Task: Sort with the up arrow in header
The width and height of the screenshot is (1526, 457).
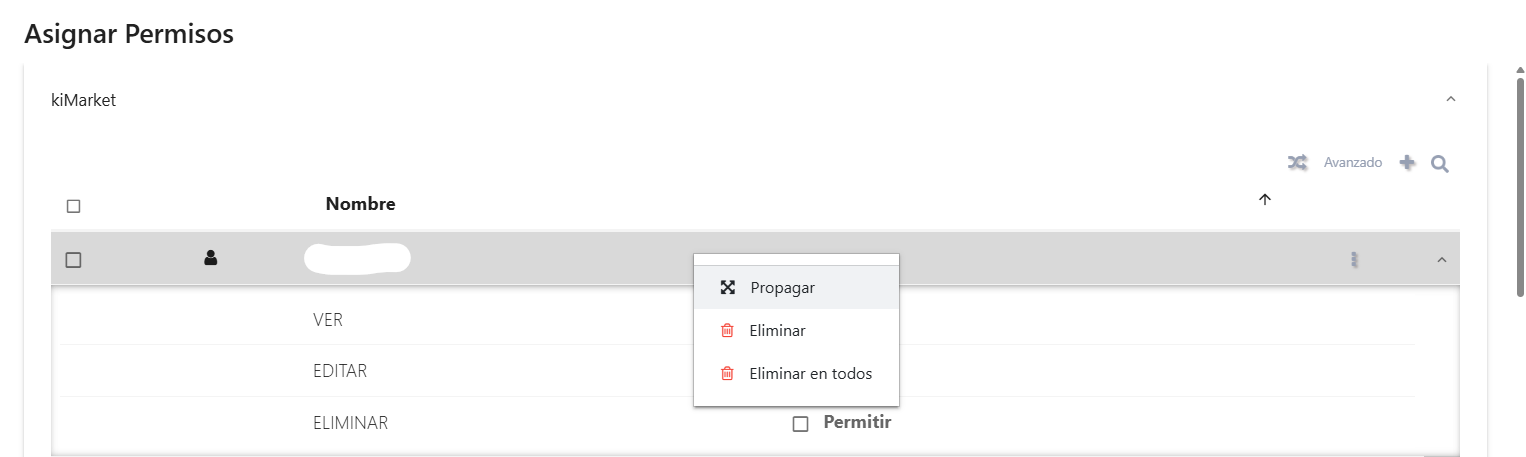Action: click(1264, 200)
